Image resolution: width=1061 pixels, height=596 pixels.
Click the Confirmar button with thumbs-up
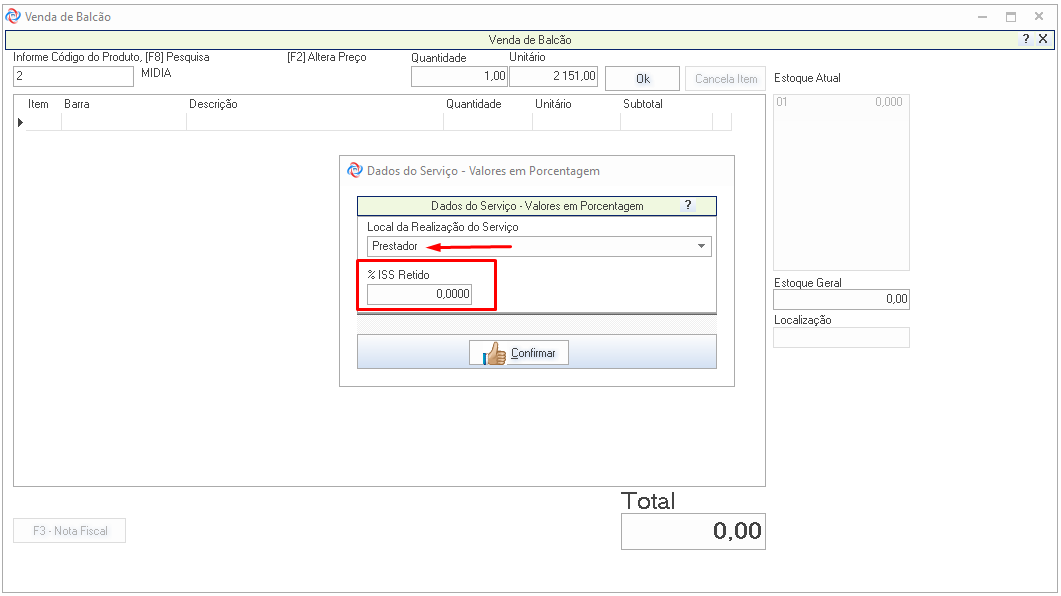[519, 353]
